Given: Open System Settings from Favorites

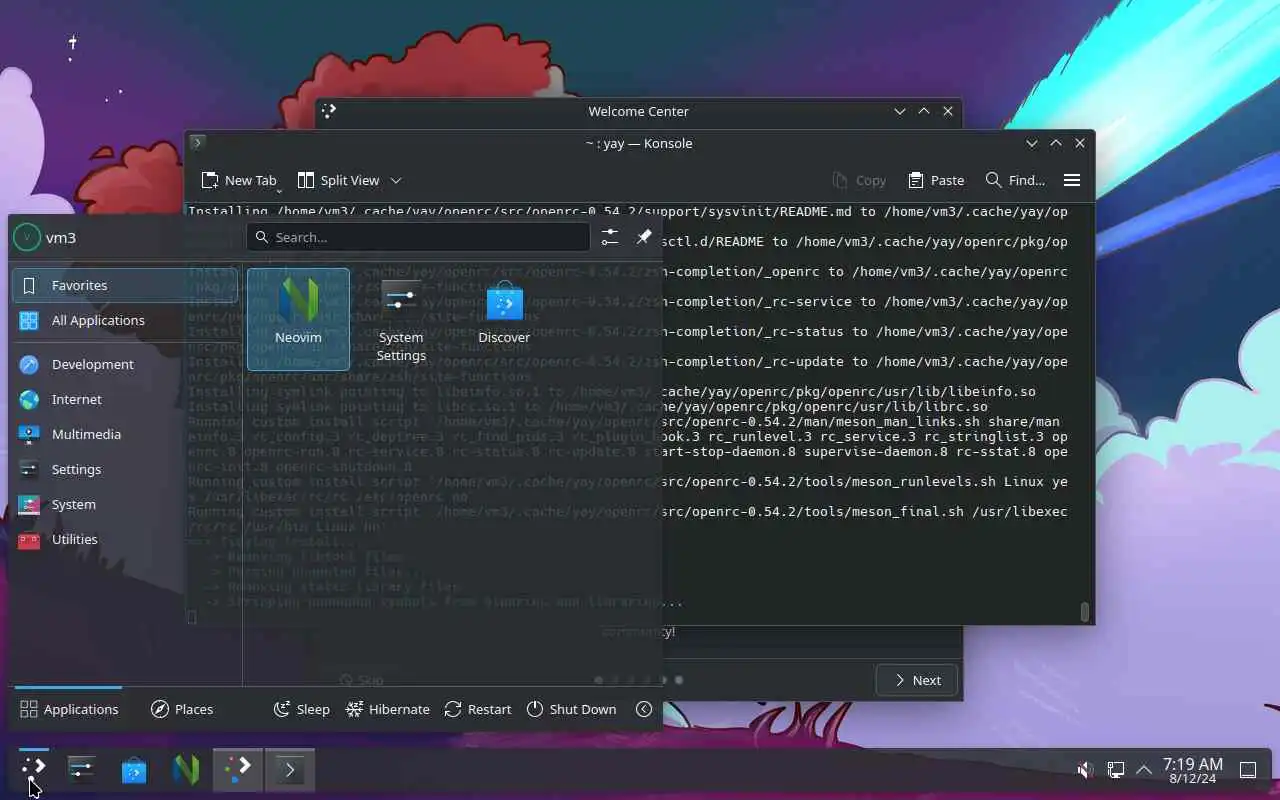Looking at the screenshot, I should tap(401, 319).
